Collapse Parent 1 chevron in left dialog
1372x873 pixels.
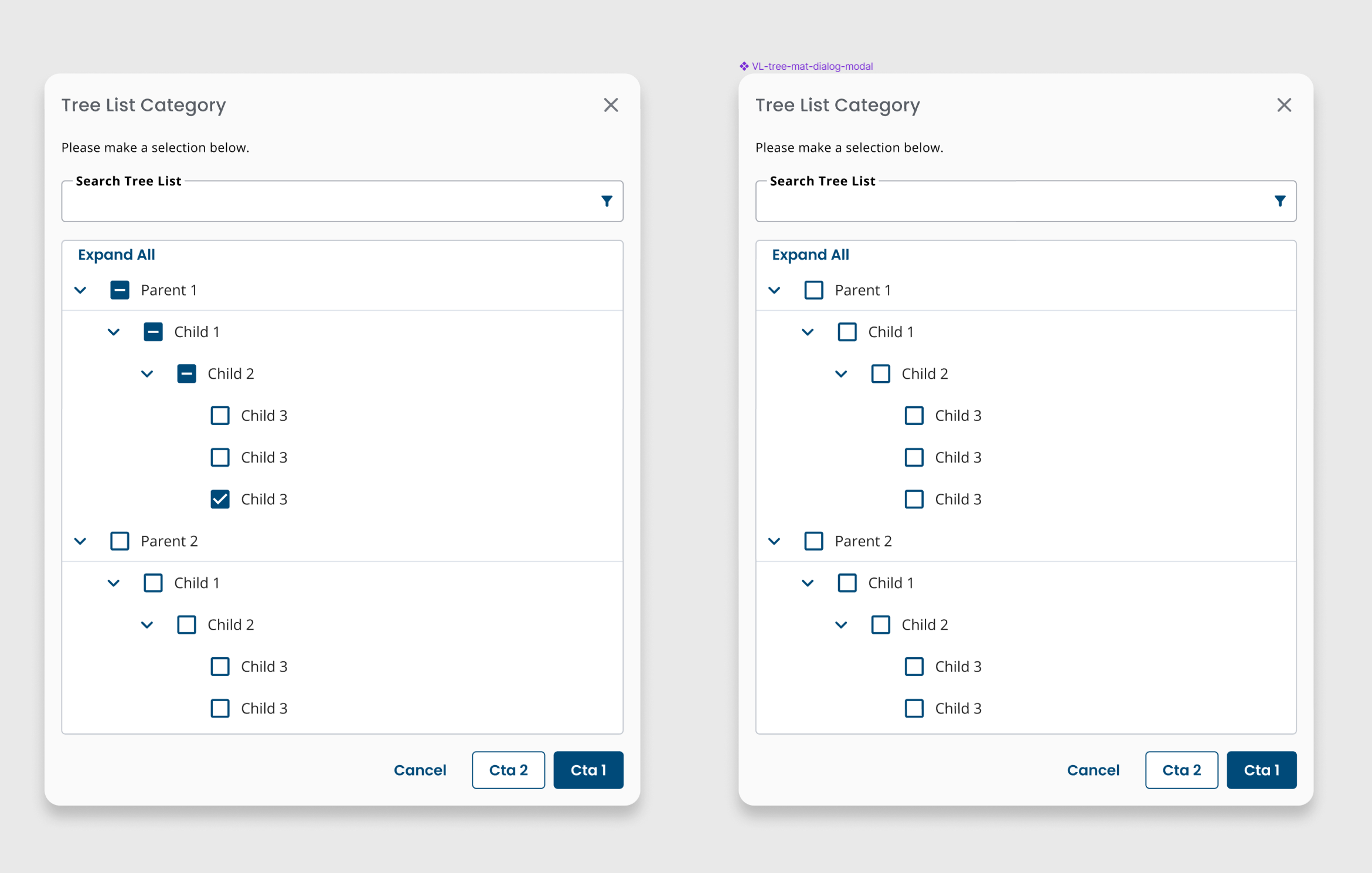(x=80, y=290)
